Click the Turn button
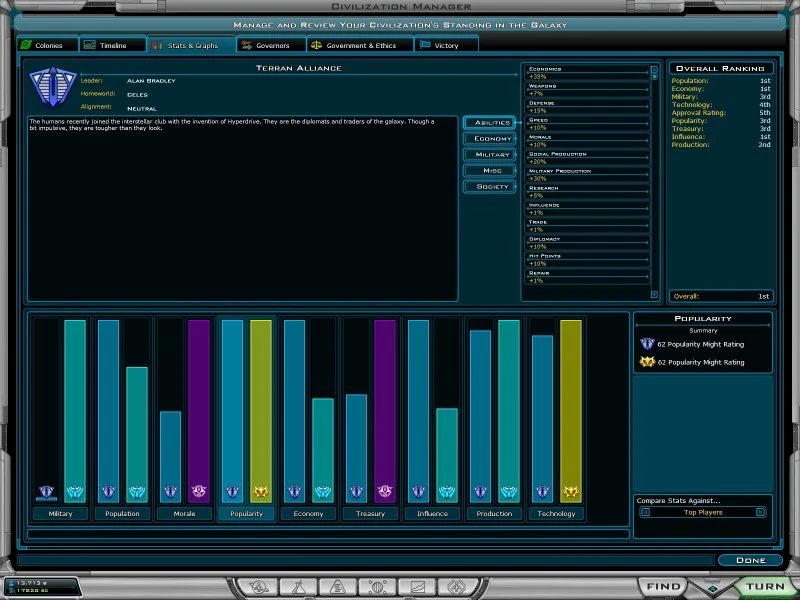This screenshot has height=600, width=800. click(763, 586)
